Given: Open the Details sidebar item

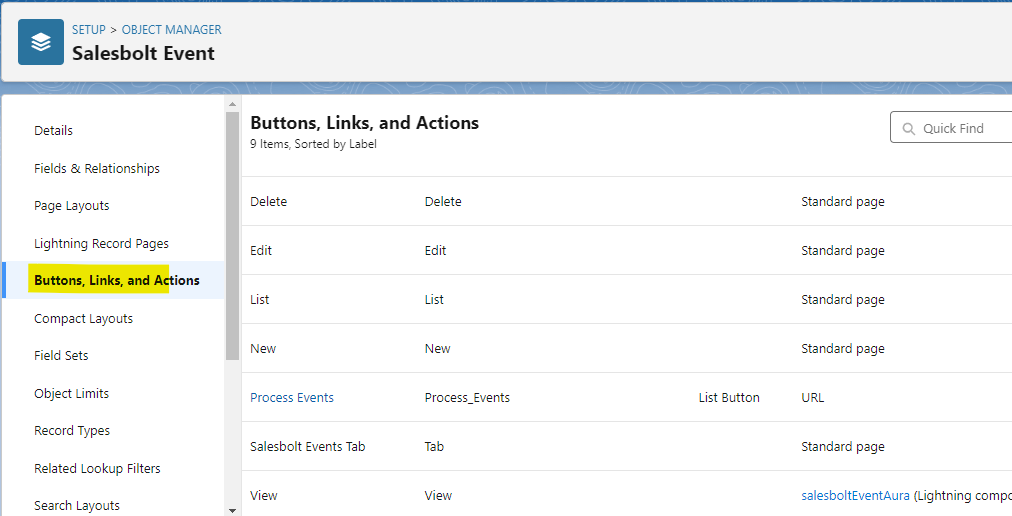Looking at the screenshot, I should (54, 130).
